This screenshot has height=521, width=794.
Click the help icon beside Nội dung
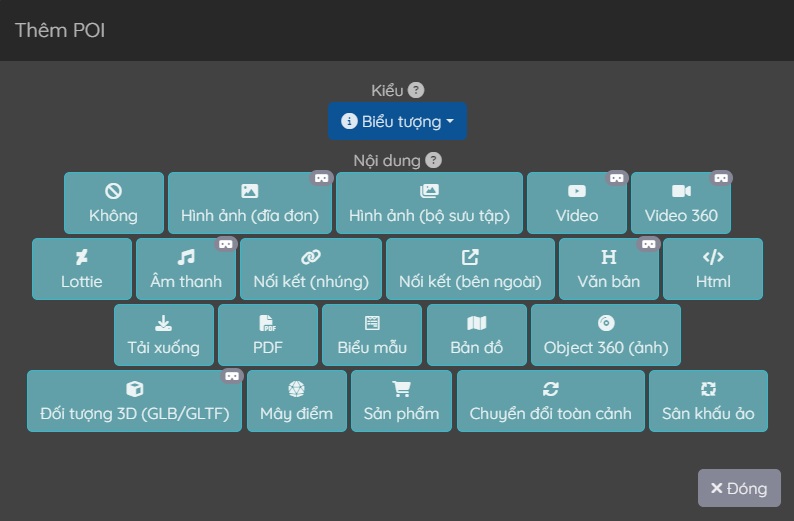(x=433, y=160)
